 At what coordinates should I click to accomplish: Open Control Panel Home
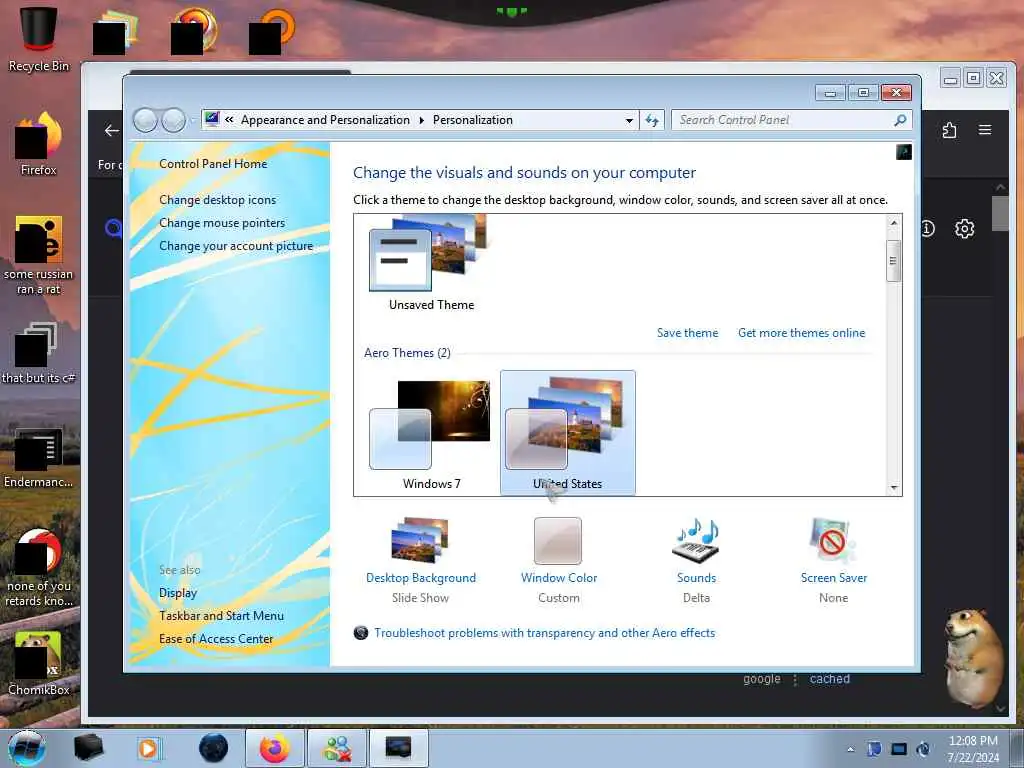click(213, 164)
